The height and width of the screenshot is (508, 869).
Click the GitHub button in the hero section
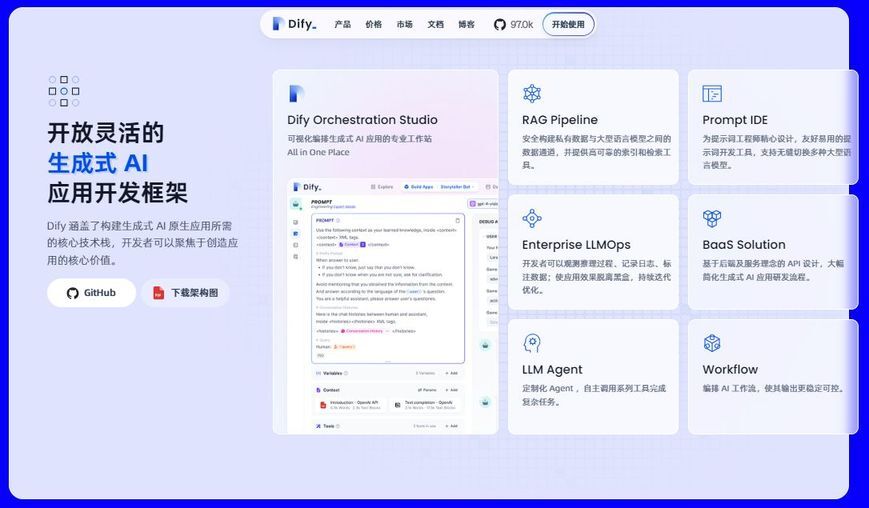click(x=91, y=293)
